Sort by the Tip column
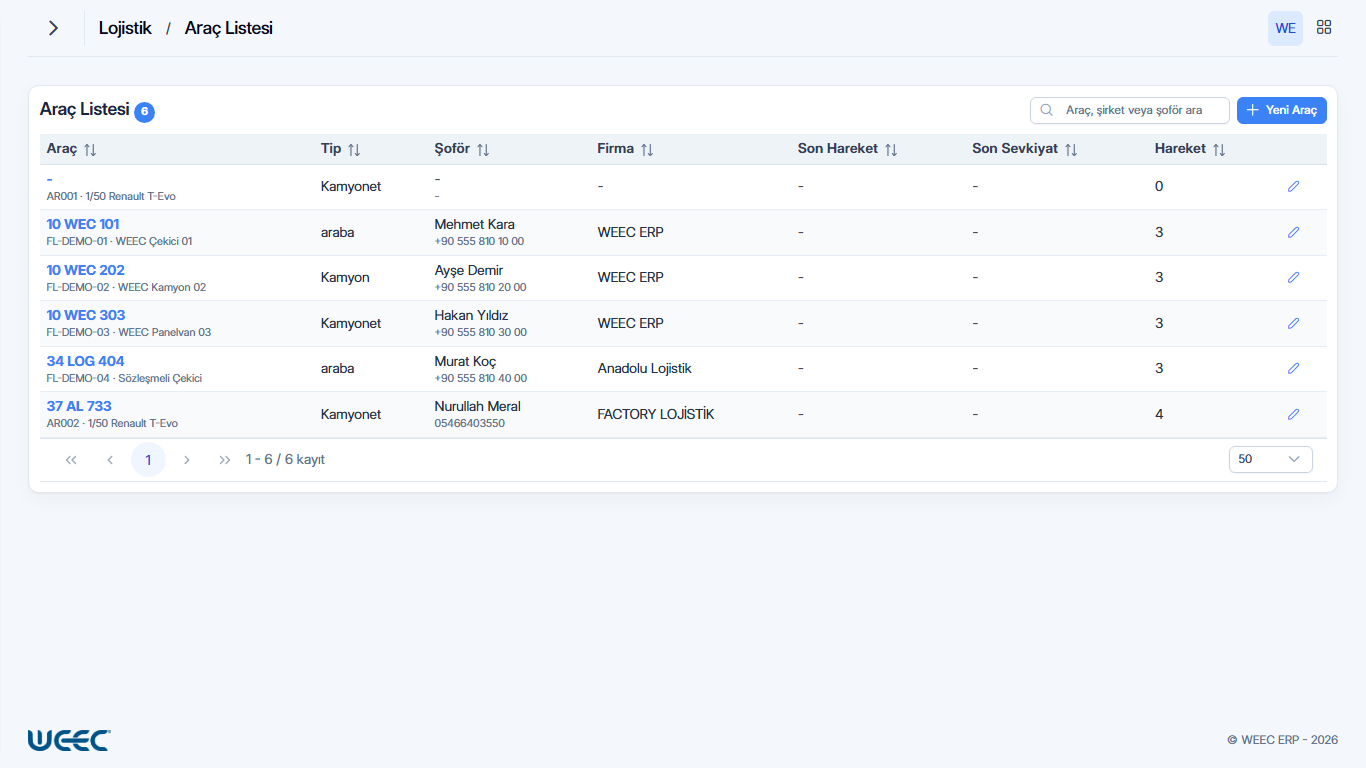The image size is (1366, 768). 354,149
